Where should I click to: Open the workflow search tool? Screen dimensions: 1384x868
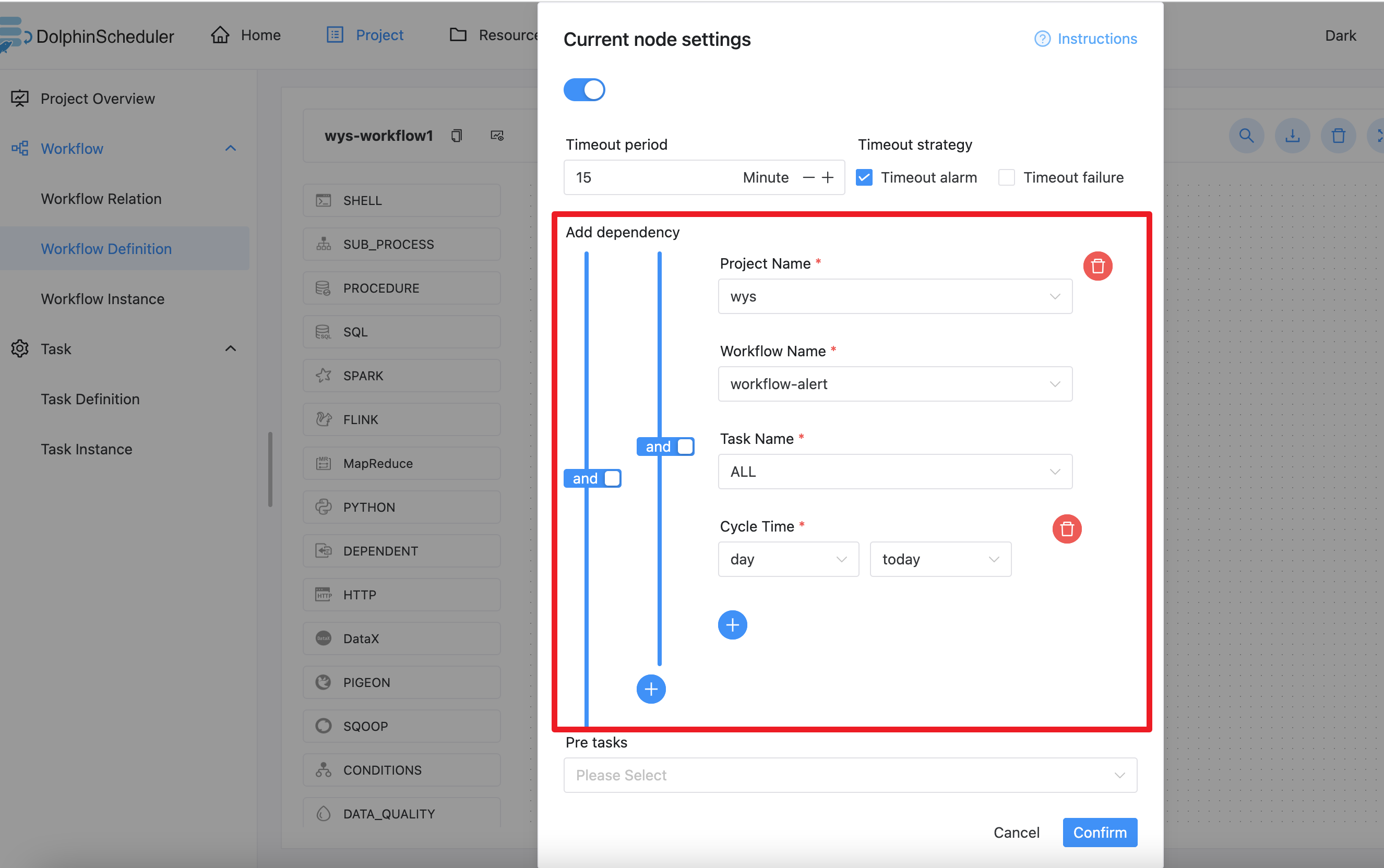[1245, 136]
